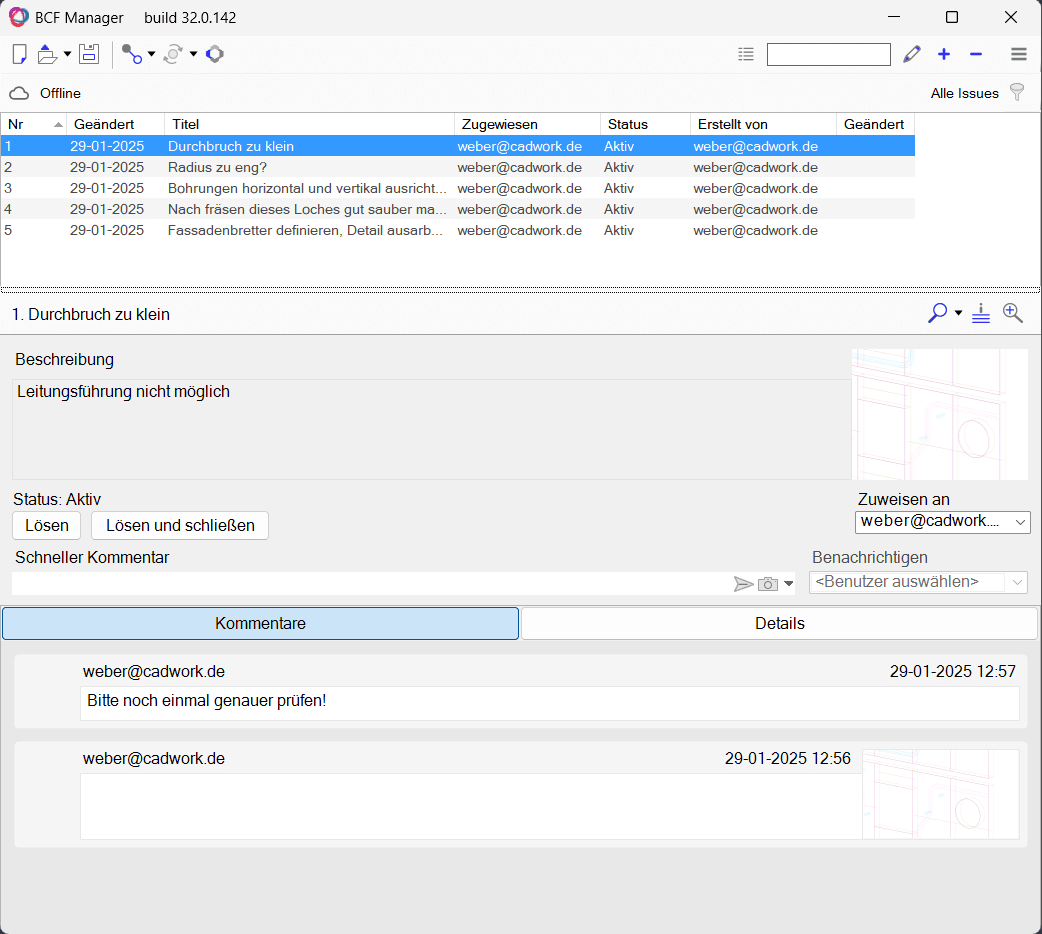Sort by Nr column header
This screenshot has width=1042, height=934.
(x=33, y=124)
